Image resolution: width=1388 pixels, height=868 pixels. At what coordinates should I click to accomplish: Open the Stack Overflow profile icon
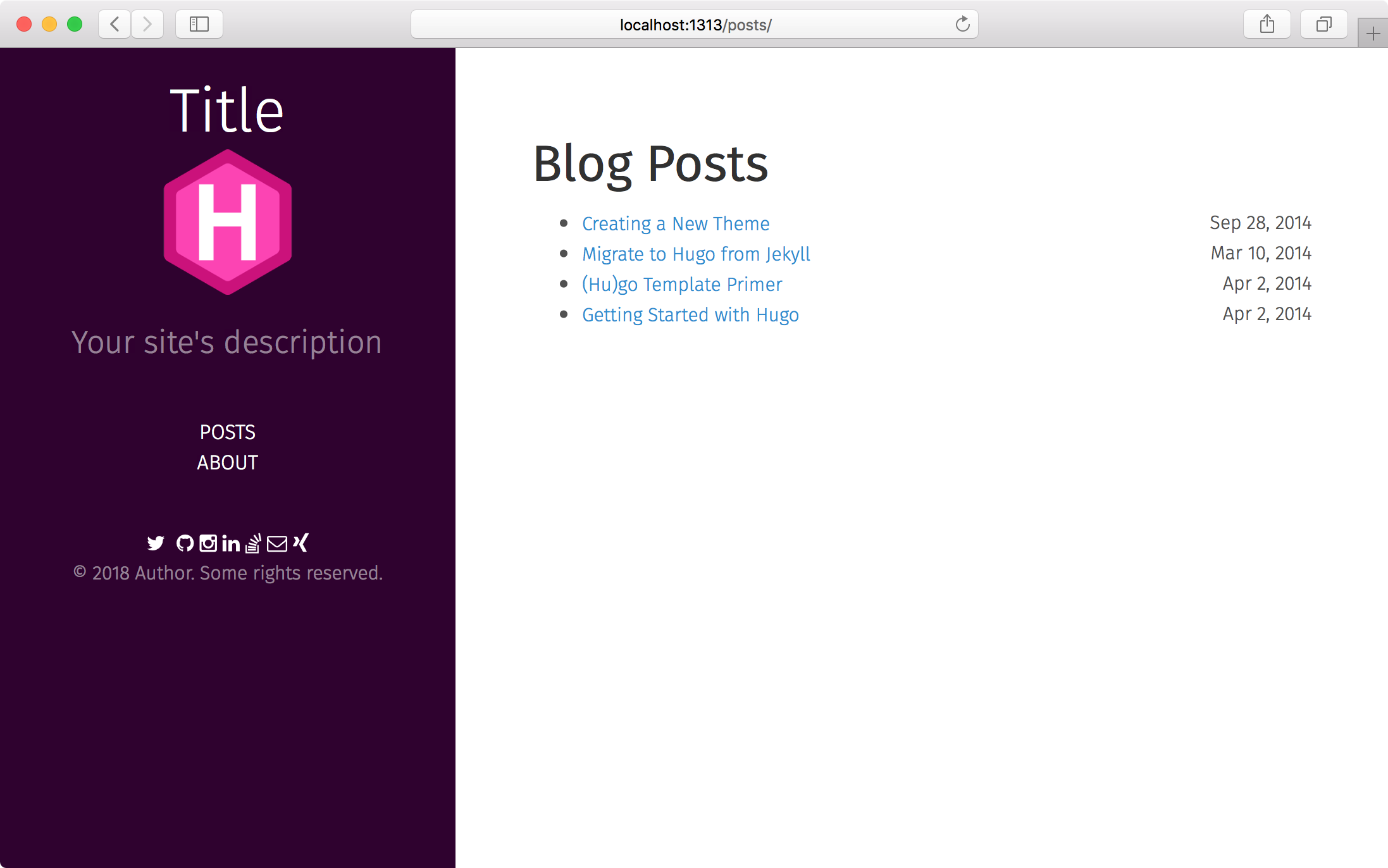tap(254, 543)
